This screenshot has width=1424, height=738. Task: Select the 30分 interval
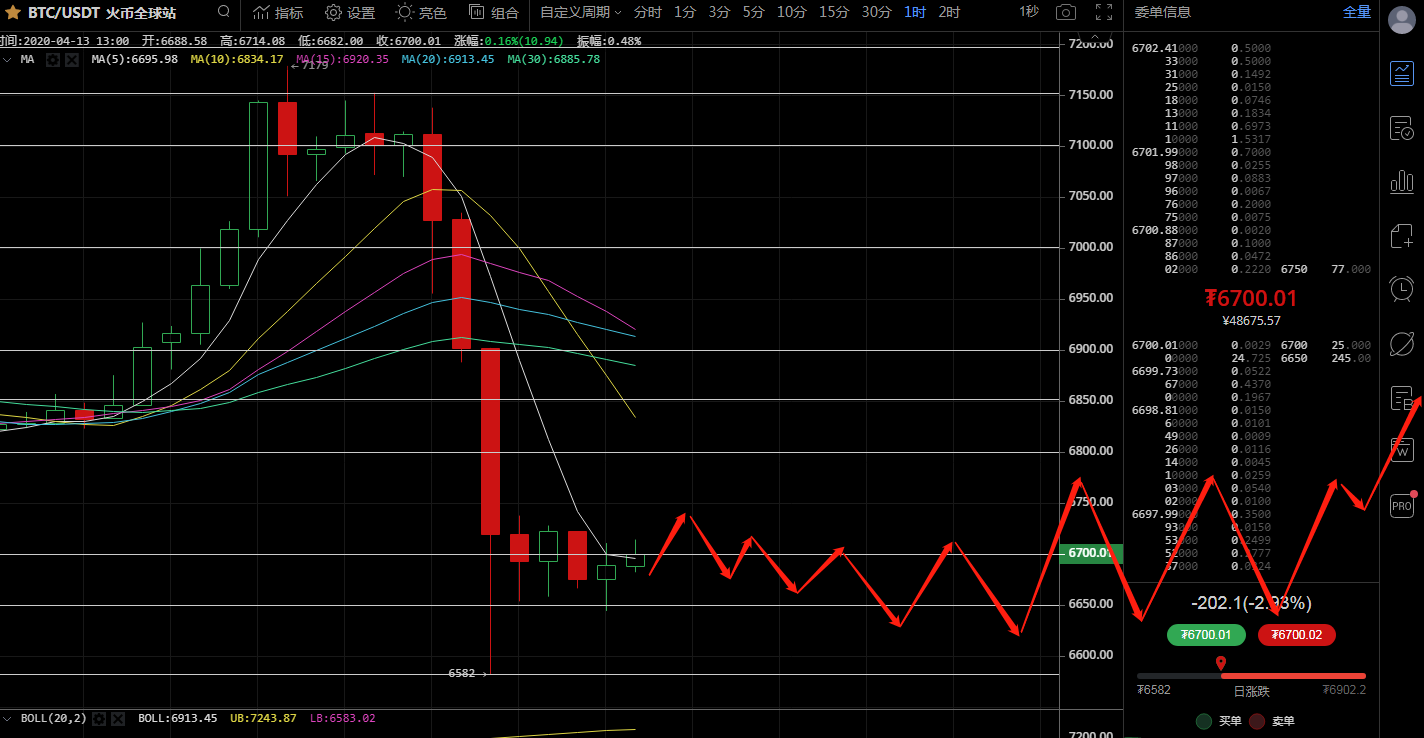(x=876, y=13)
